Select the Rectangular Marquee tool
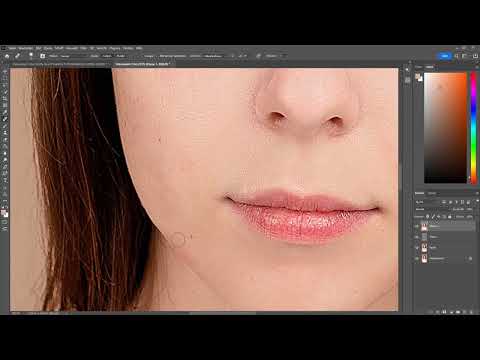The image size is (480, 360). click(x=5, y=78)
